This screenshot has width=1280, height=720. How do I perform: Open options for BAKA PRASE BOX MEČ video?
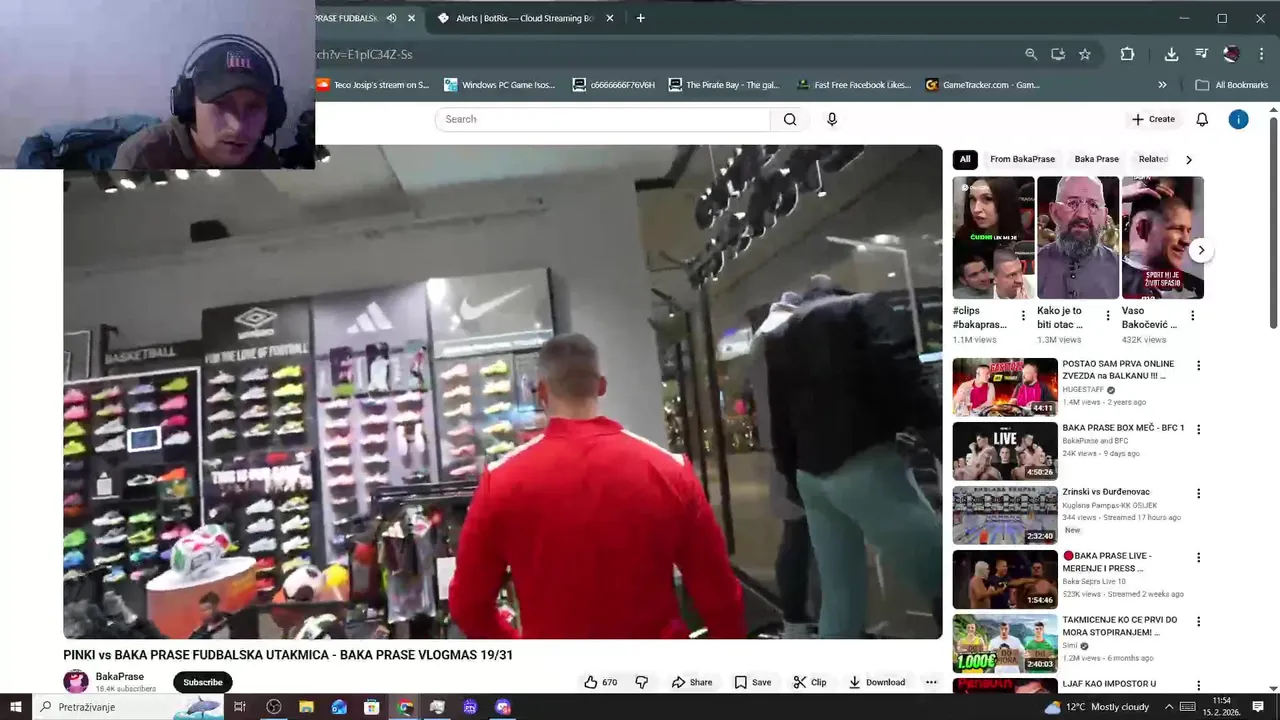pos(1198,429)
